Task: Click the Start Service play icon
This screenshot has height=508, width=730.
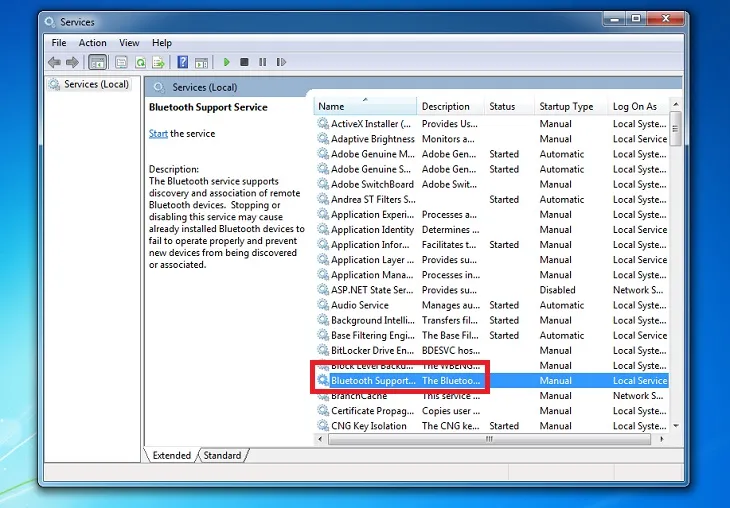Action: (x=227, y=62)
